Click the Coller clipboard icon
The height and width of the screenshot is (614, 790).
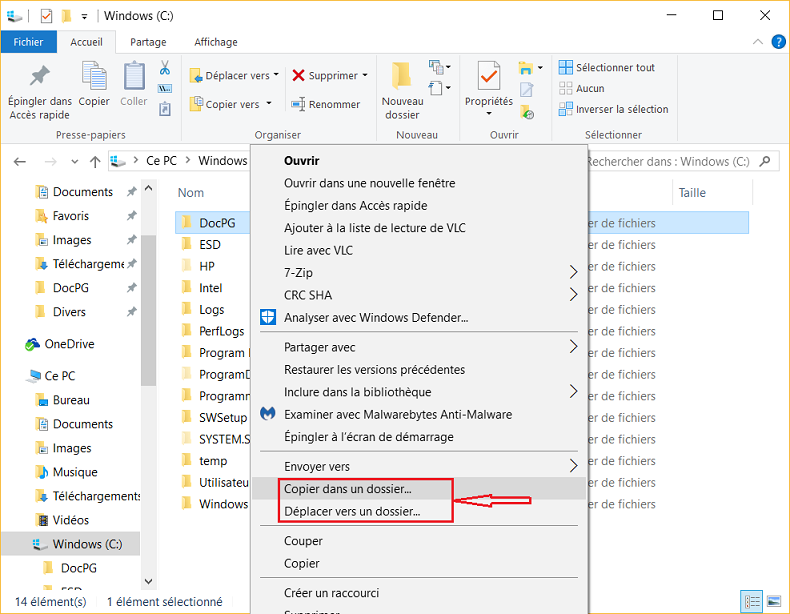pos(134,76)
